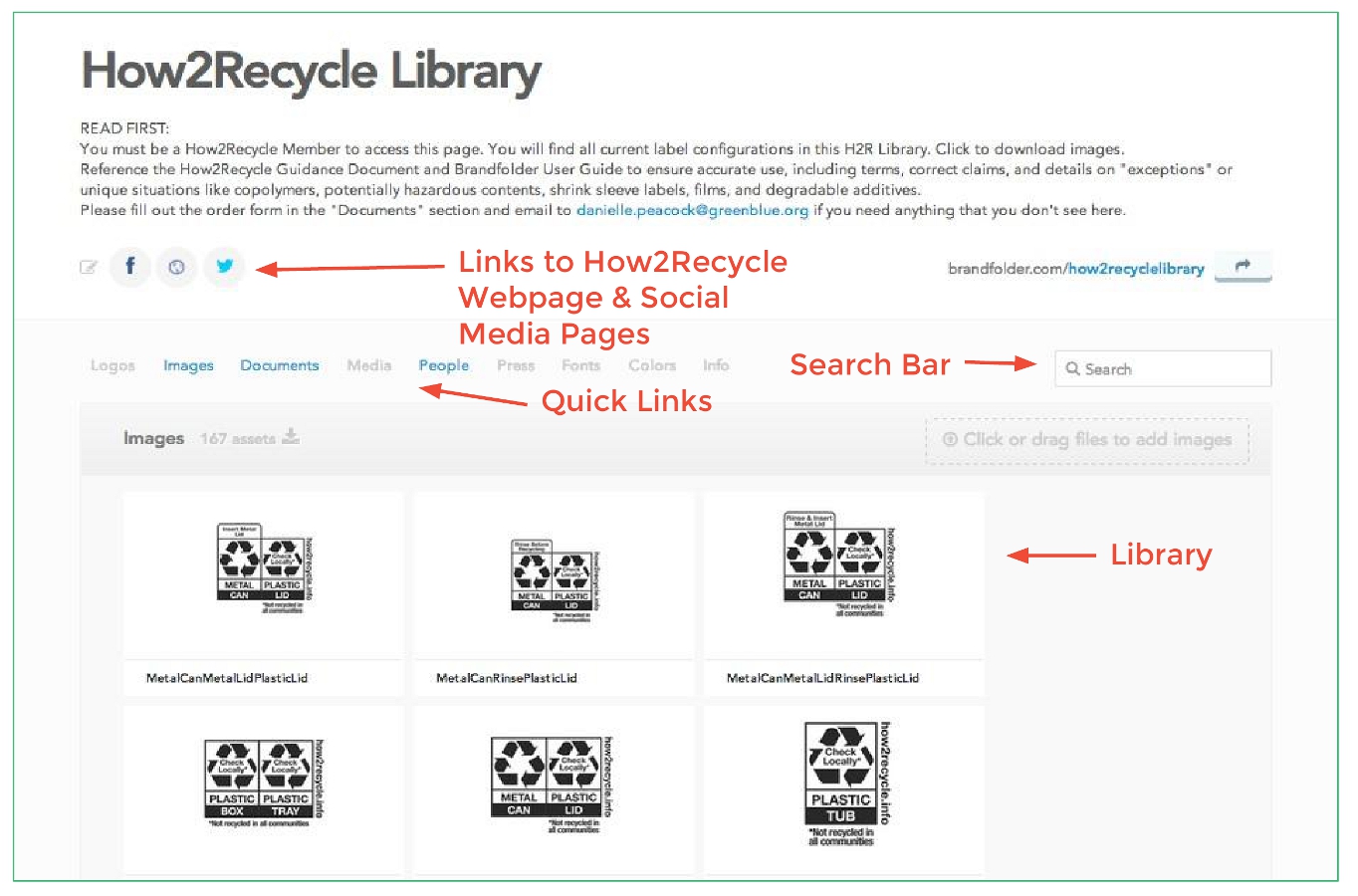Select the Fonts quick link
This screenshot has height=896, width=1358.
click(x=580, y=365)
